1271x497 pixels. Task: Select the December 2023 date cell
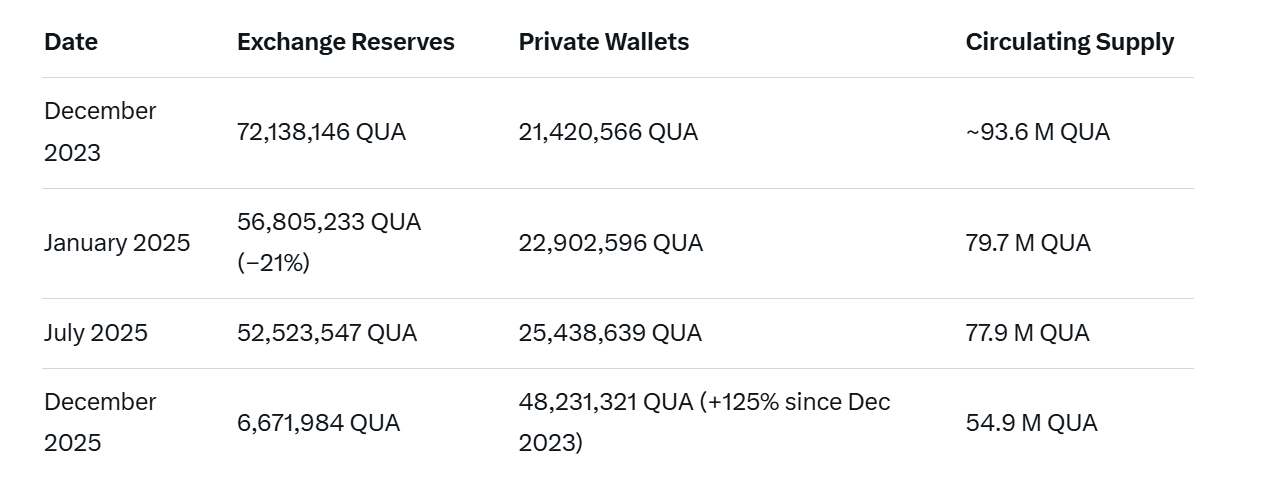click(100, 132)
